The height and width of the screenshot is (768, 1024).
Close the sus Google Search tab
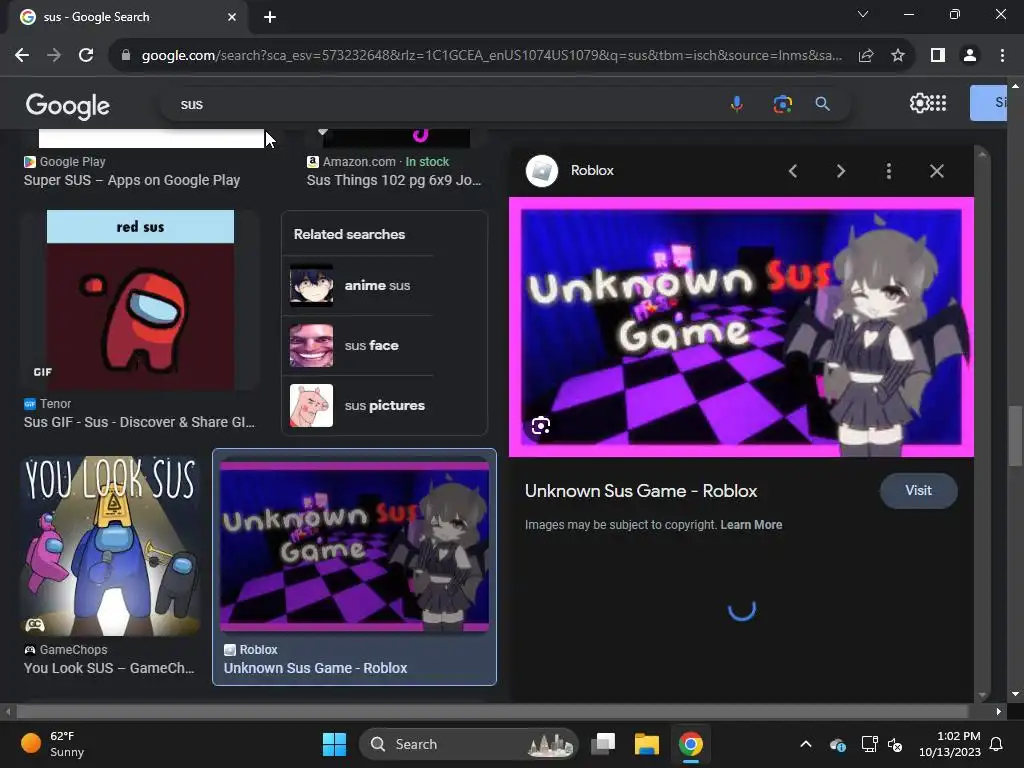pyautogui.click(x=231, y=17)
